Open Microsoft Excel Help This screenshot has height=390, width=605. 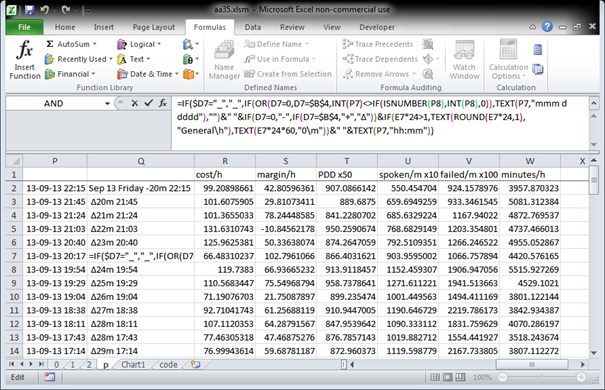click(547, 27)
